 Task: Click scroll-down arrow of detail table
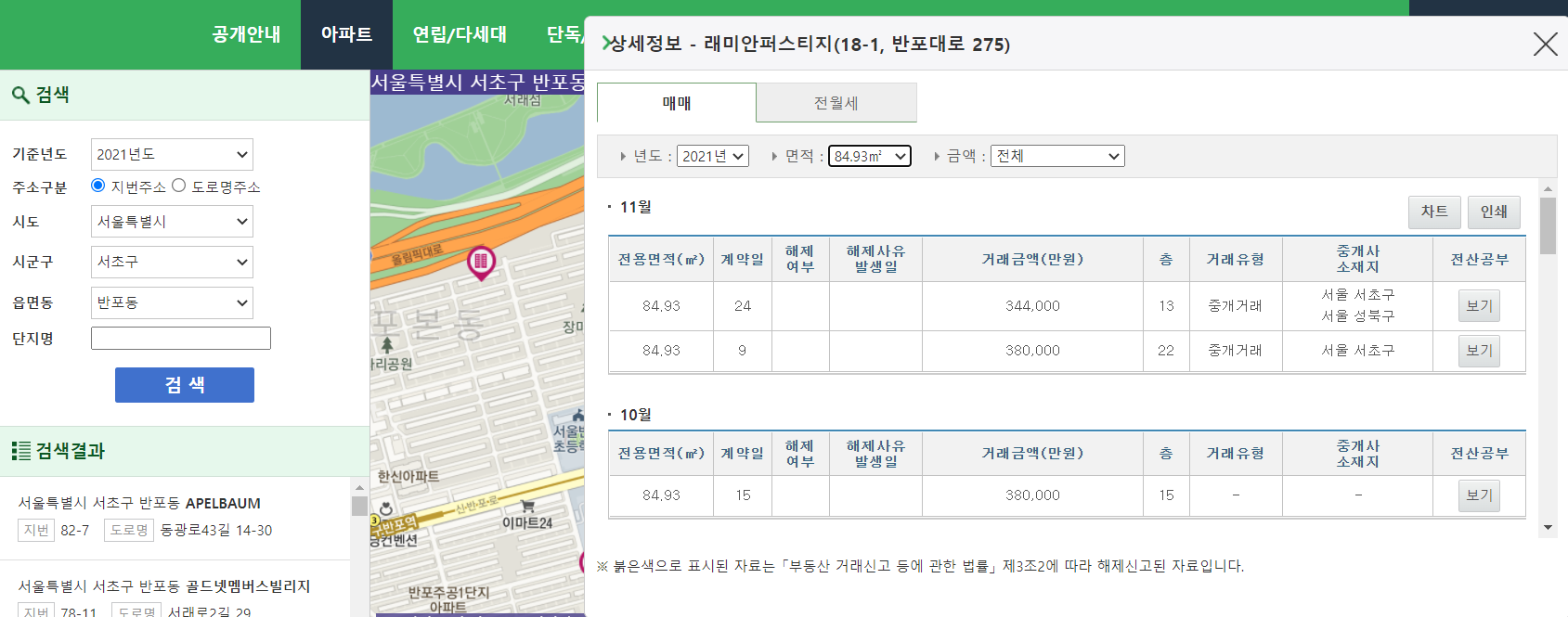[1548, 527]
